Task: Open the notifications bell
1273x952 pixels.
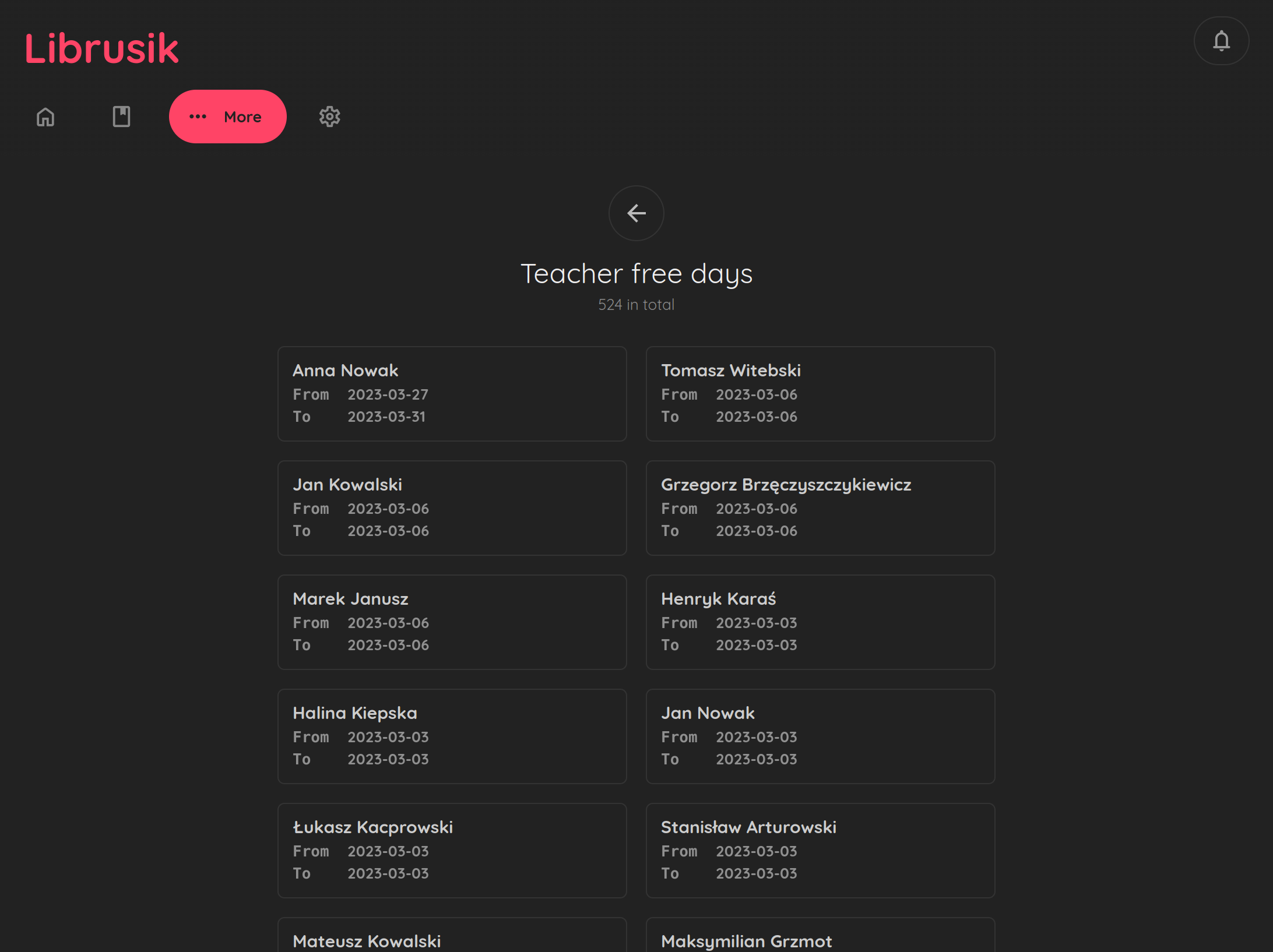Action: (1221, 41)
